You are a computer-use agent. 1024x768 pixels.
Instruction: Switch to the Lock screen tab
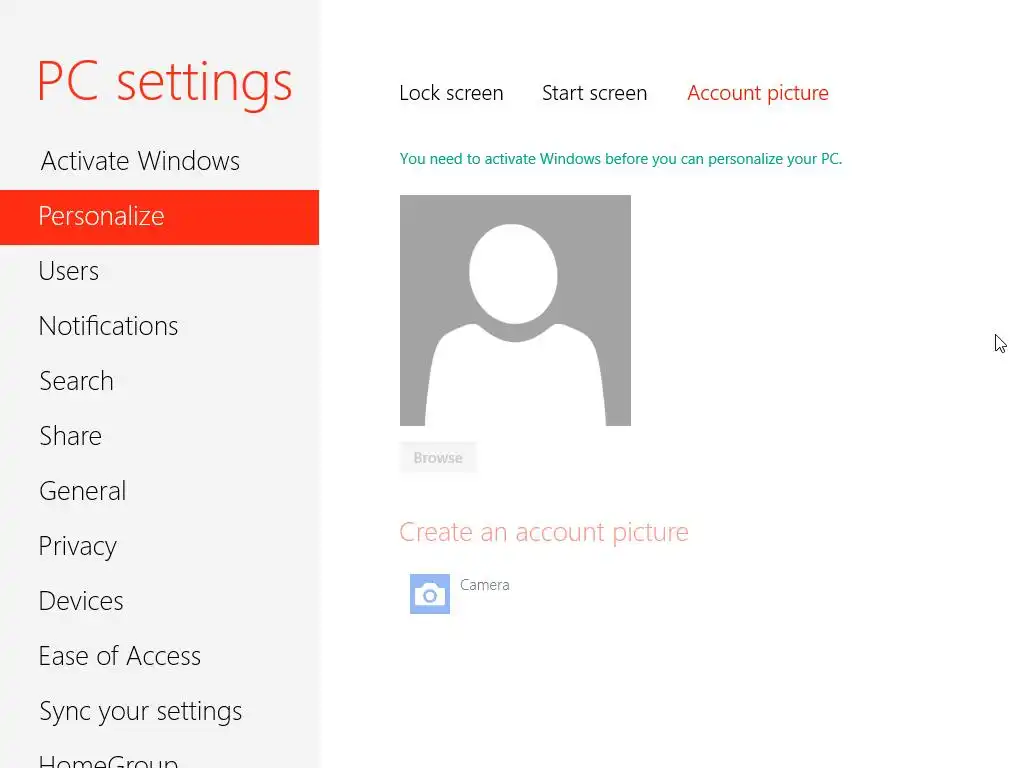tap(451, 93)
